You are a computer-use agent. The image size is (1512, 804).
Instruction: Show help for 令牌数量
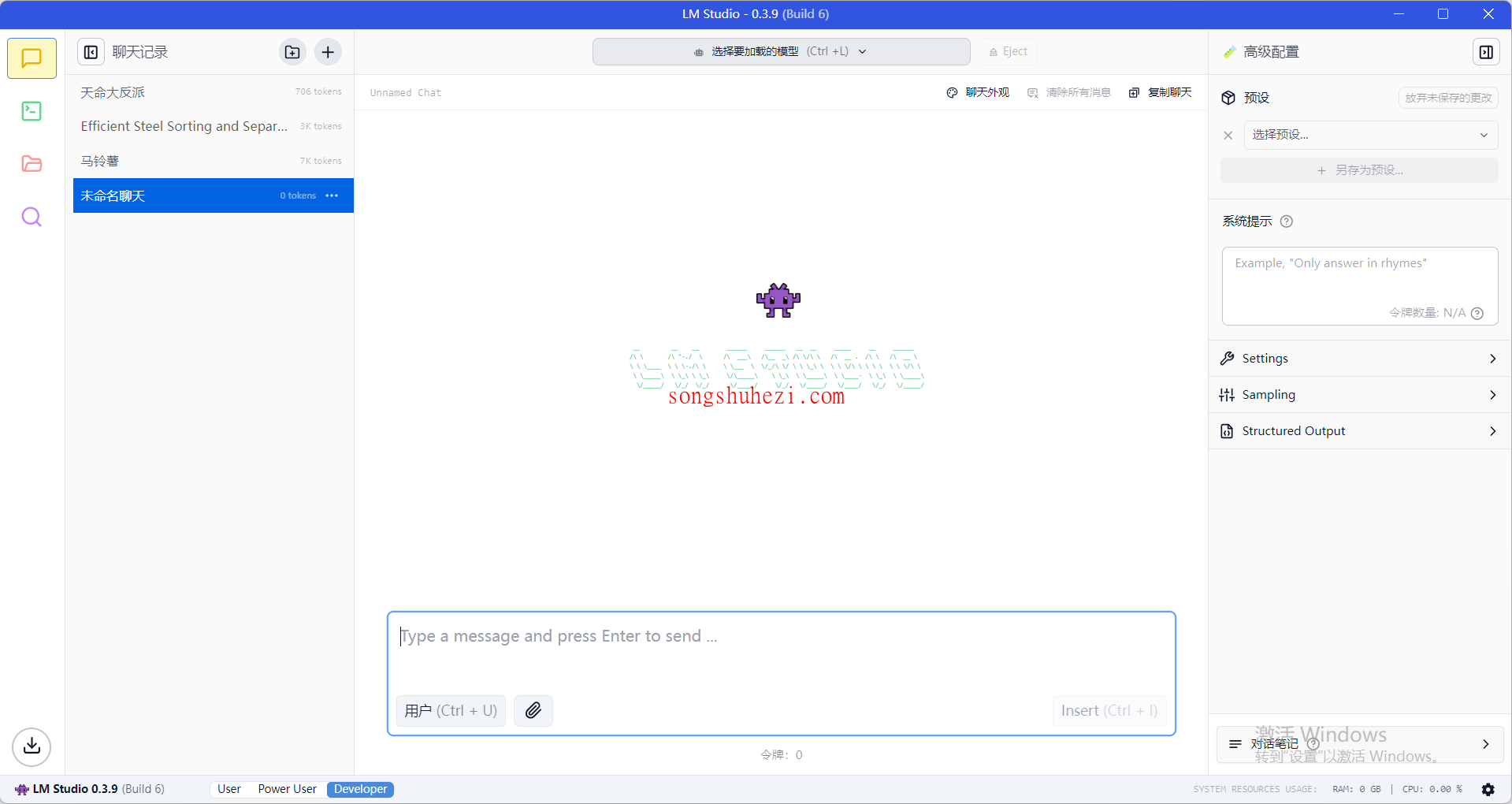1477,313
